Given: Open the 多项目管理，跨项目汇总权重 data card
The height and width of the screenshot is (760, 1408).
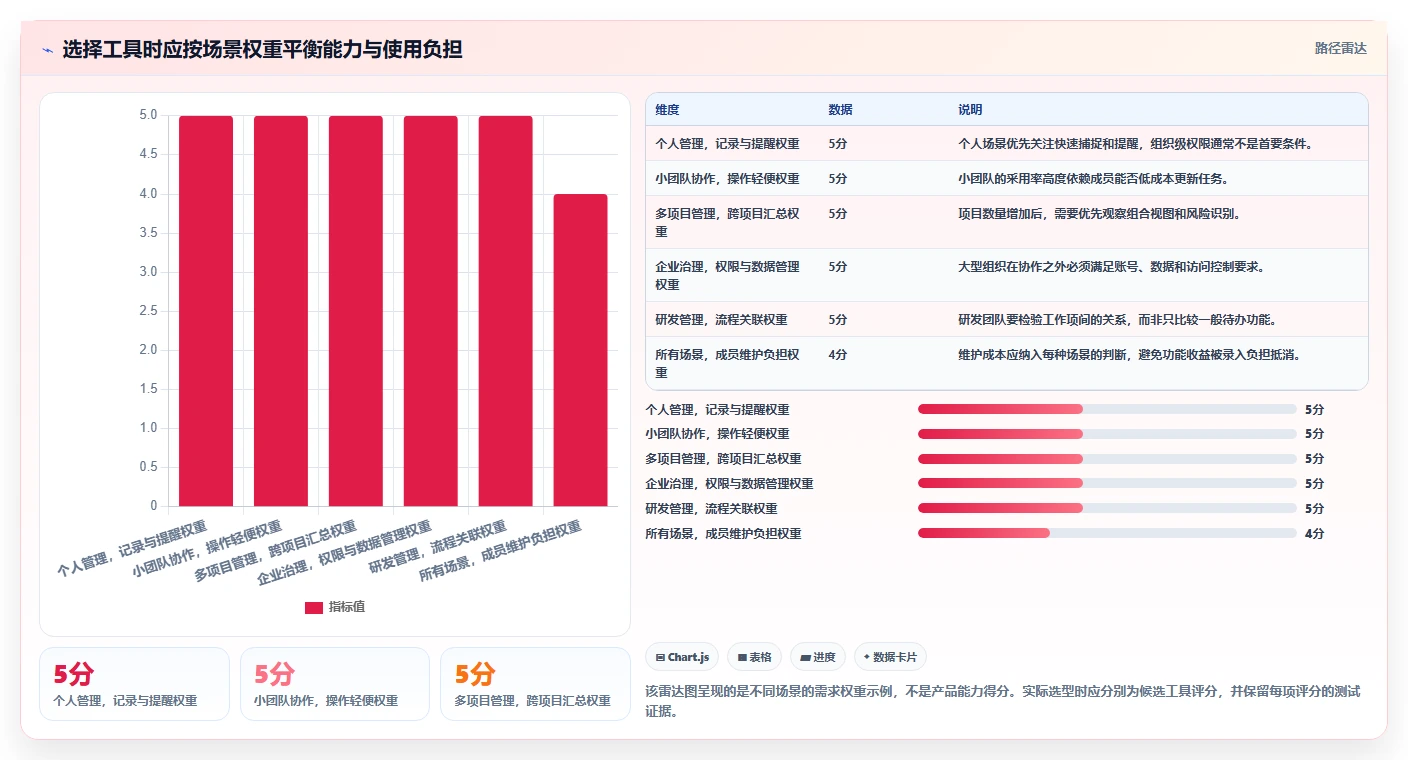Looking at the screenshot, I should coord(535,684).
